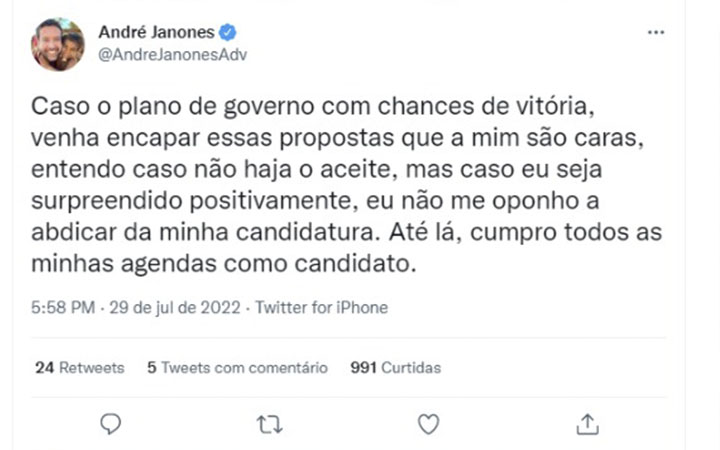Image resolution: width=720 pixels, height=450 pixels.
Task: Show the 5 Tweets com comentário
Action: (237, 367)
